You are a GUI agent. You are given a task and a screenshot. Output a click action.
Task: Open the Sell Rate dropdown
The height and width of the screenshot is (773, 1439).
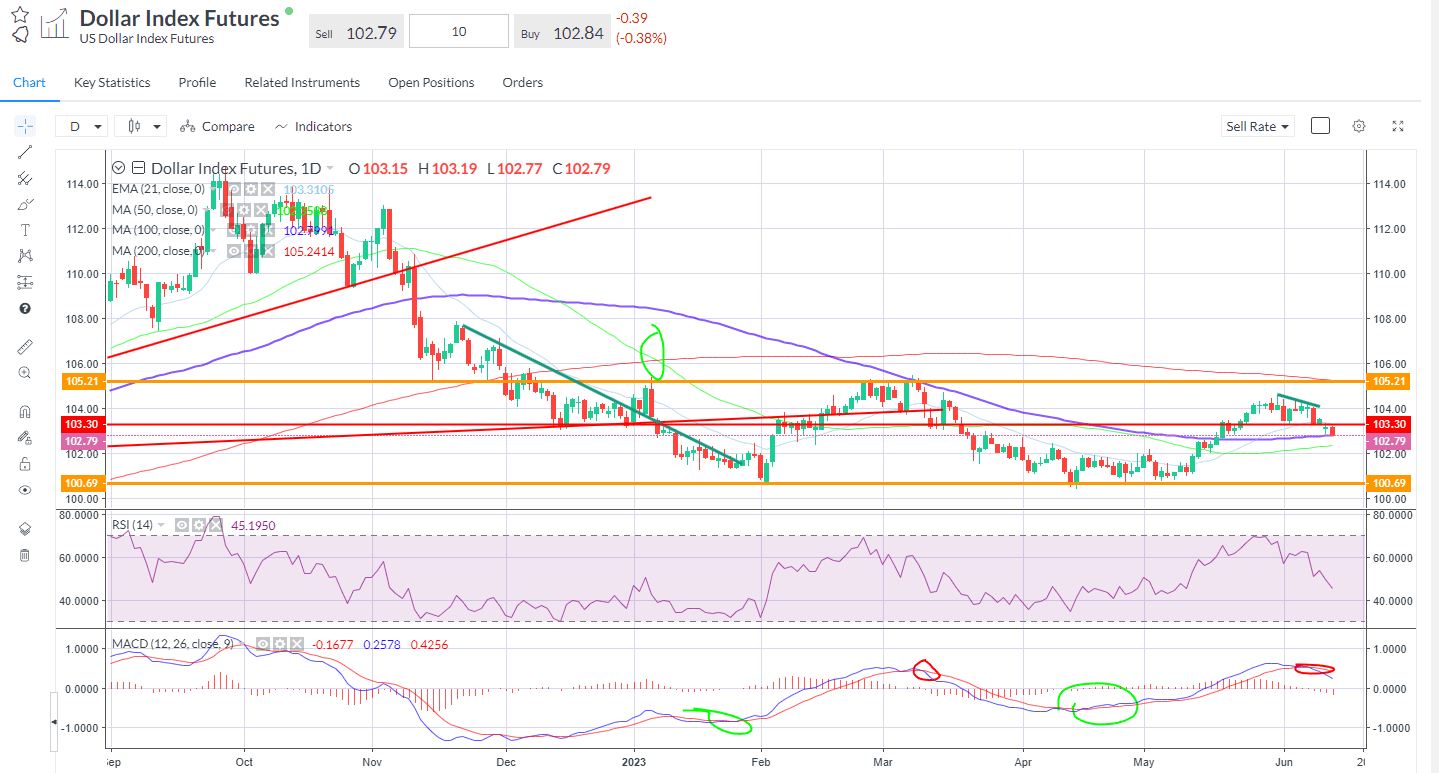click(1258, 126)
